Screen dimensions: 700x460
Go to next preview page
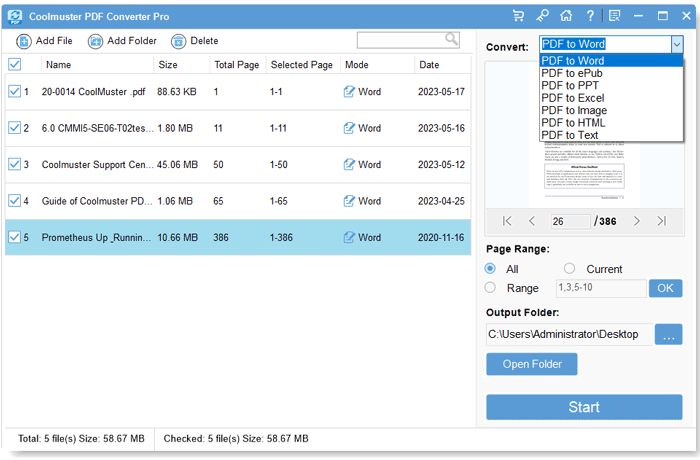pyautogui.click(x=637, y=221)
